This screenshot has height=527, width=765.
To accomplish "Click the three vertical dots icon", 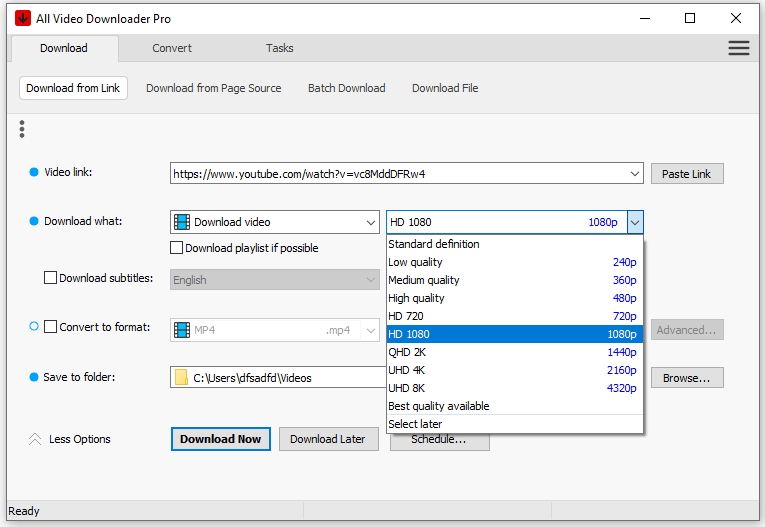I will (x=22, y=129).
